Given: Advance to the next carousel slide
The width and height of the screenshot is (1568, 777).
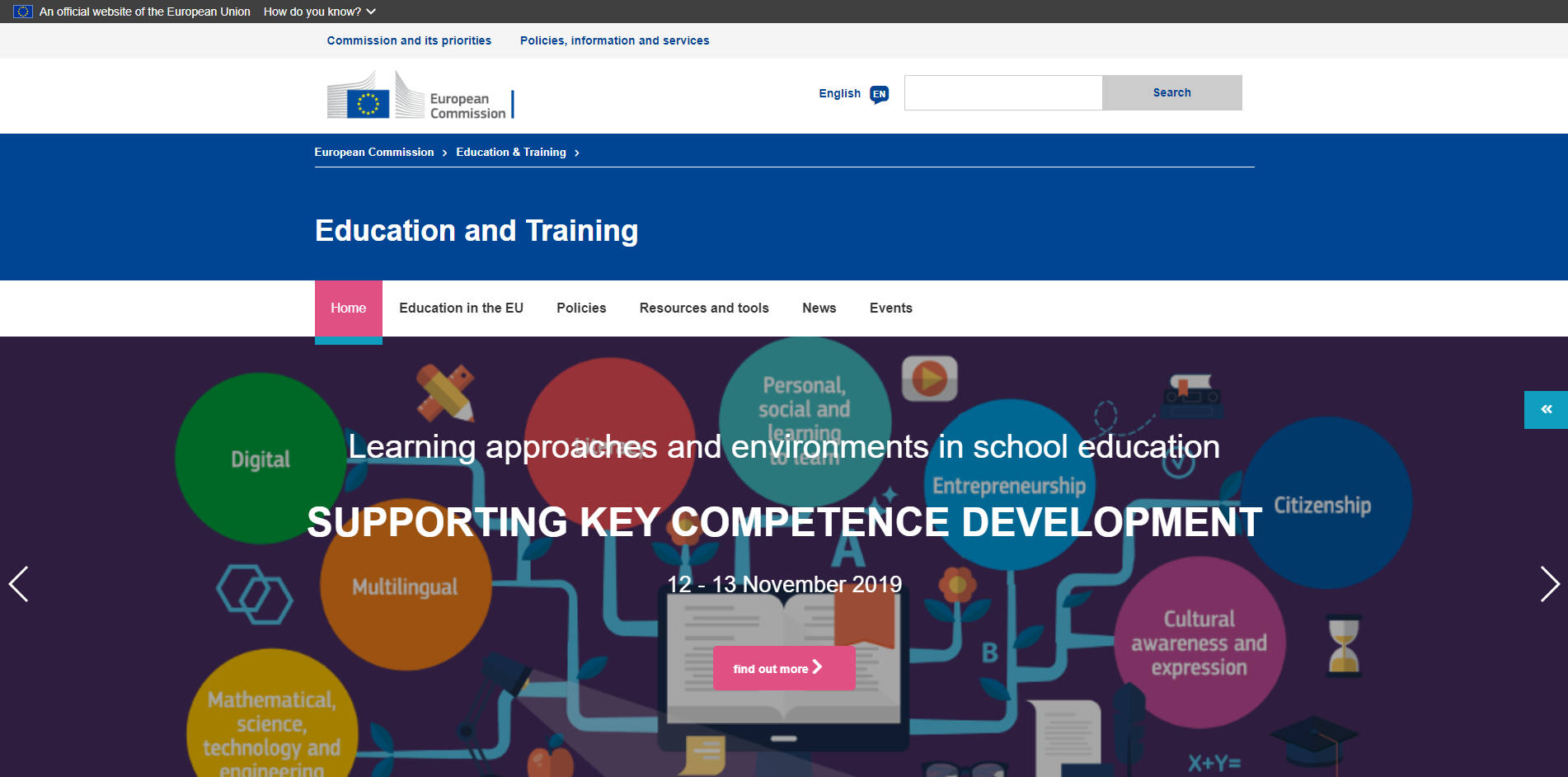Looking at the screenshot, I should 1549,584.
